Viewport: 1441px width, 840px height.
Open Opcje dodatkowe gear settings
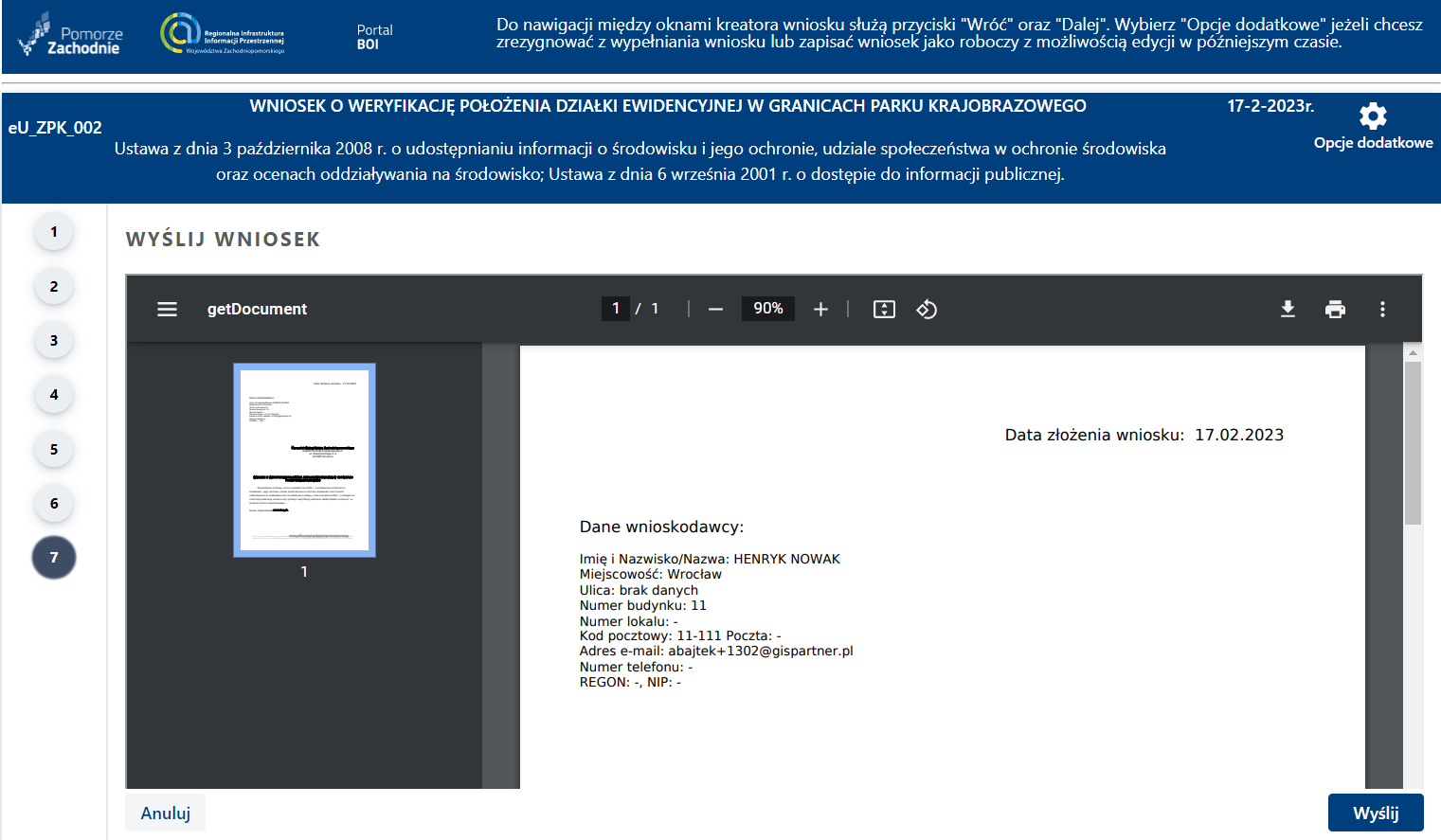[x=1373, y=116]
